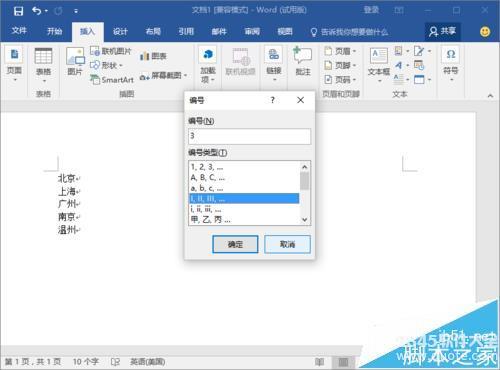The image size is (500, 370).
Task: Switch to the 视图 tab
Action: click(285, 31)
